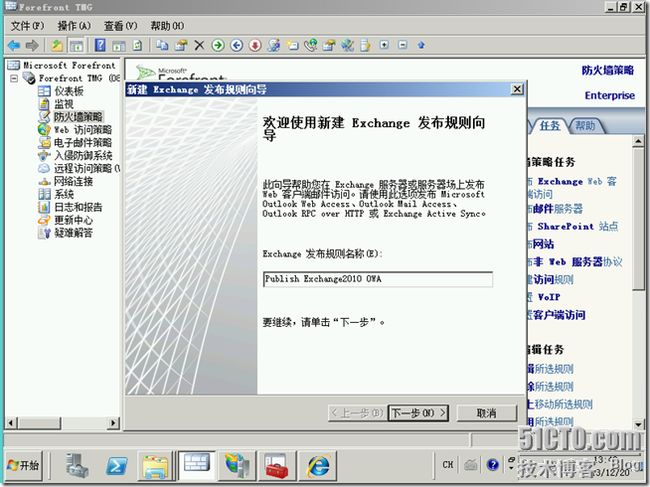The height and width of the screenshot is (487, 650).
Task: Select 网络连接 node in tree
Action: (73, 181)
